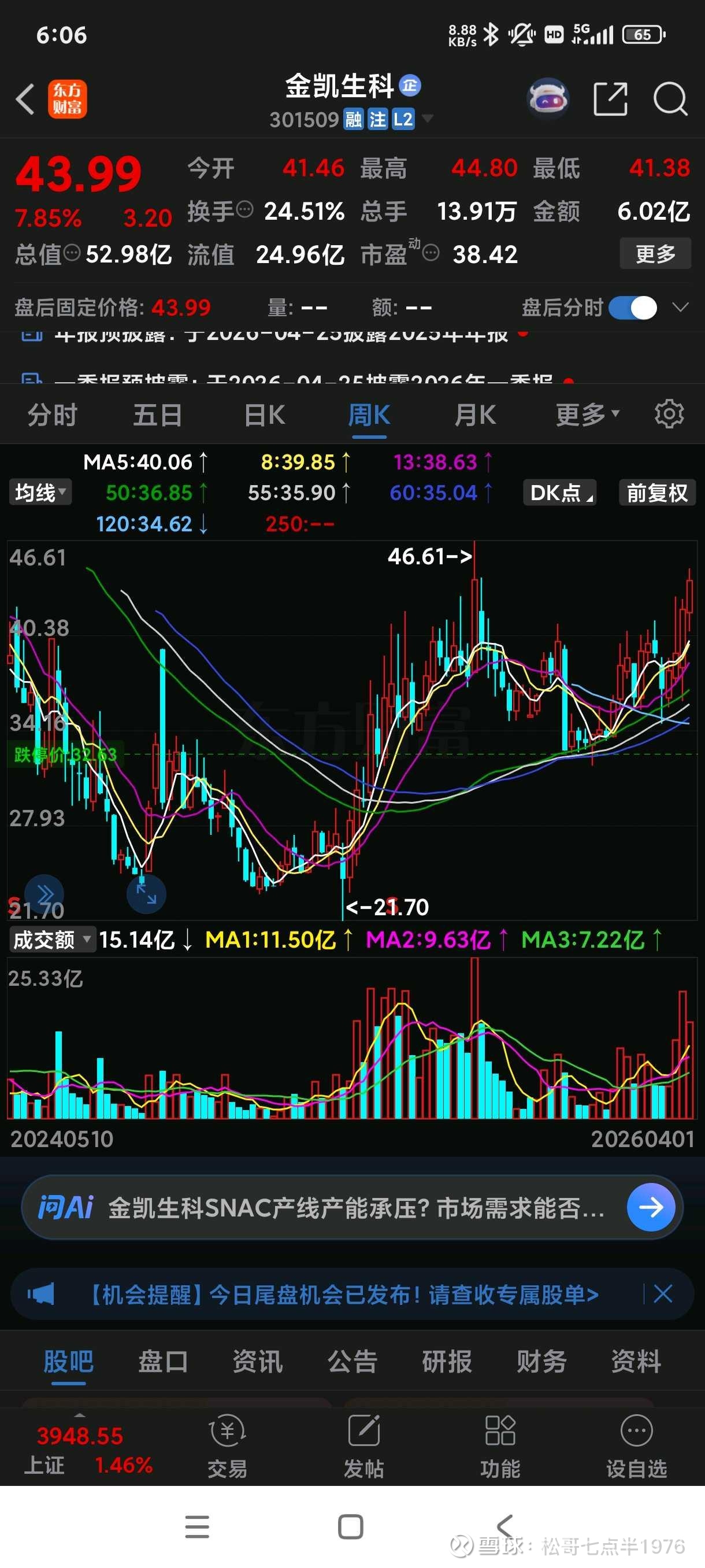
Task: Tap the 更多 quote details button
Action: click(x=655, y=253)
